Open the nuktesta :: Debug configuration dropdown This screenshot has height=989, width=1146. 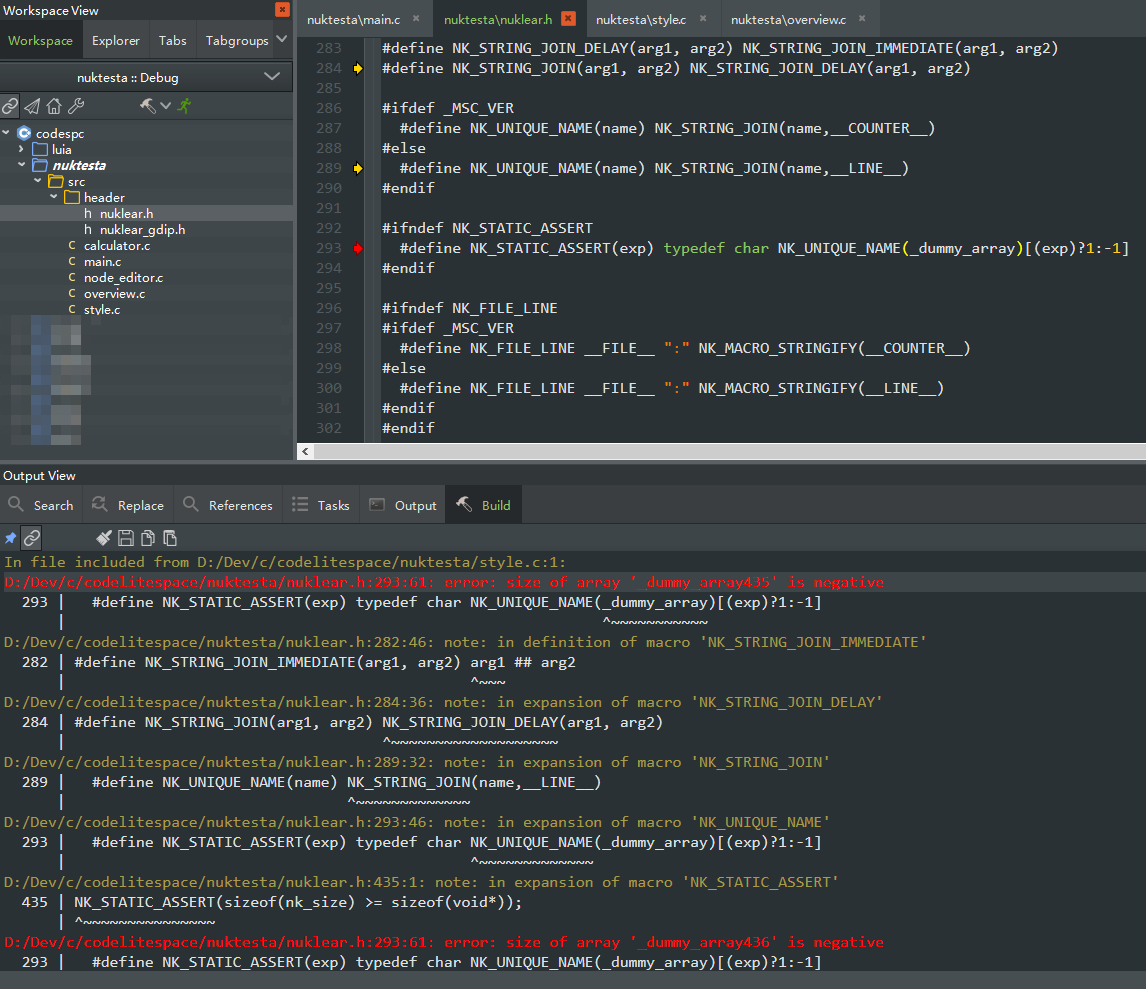(146, 76)
